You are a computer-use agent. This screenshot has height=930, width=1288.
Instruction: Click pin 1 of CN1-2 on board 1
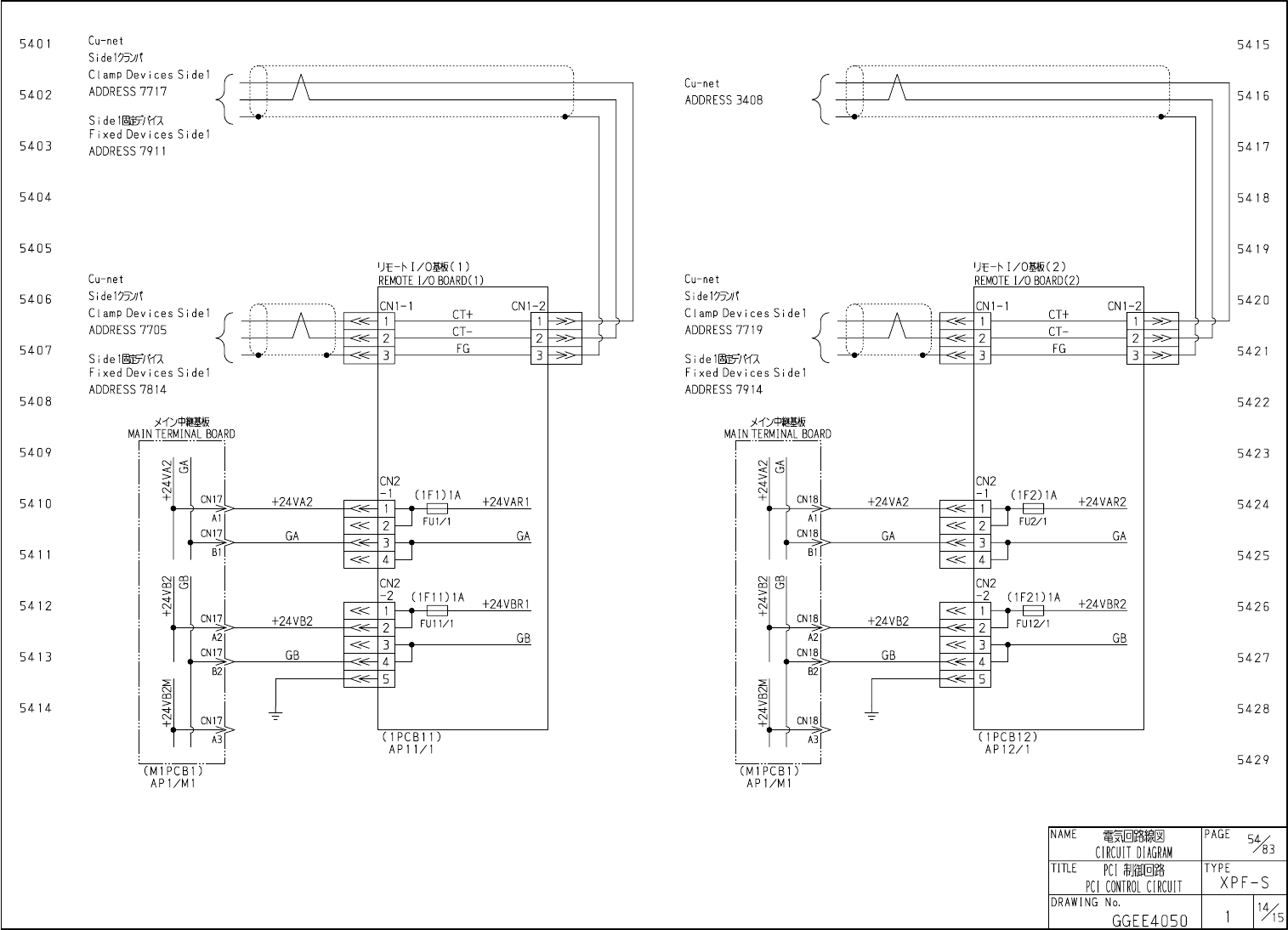coord(539,321)
